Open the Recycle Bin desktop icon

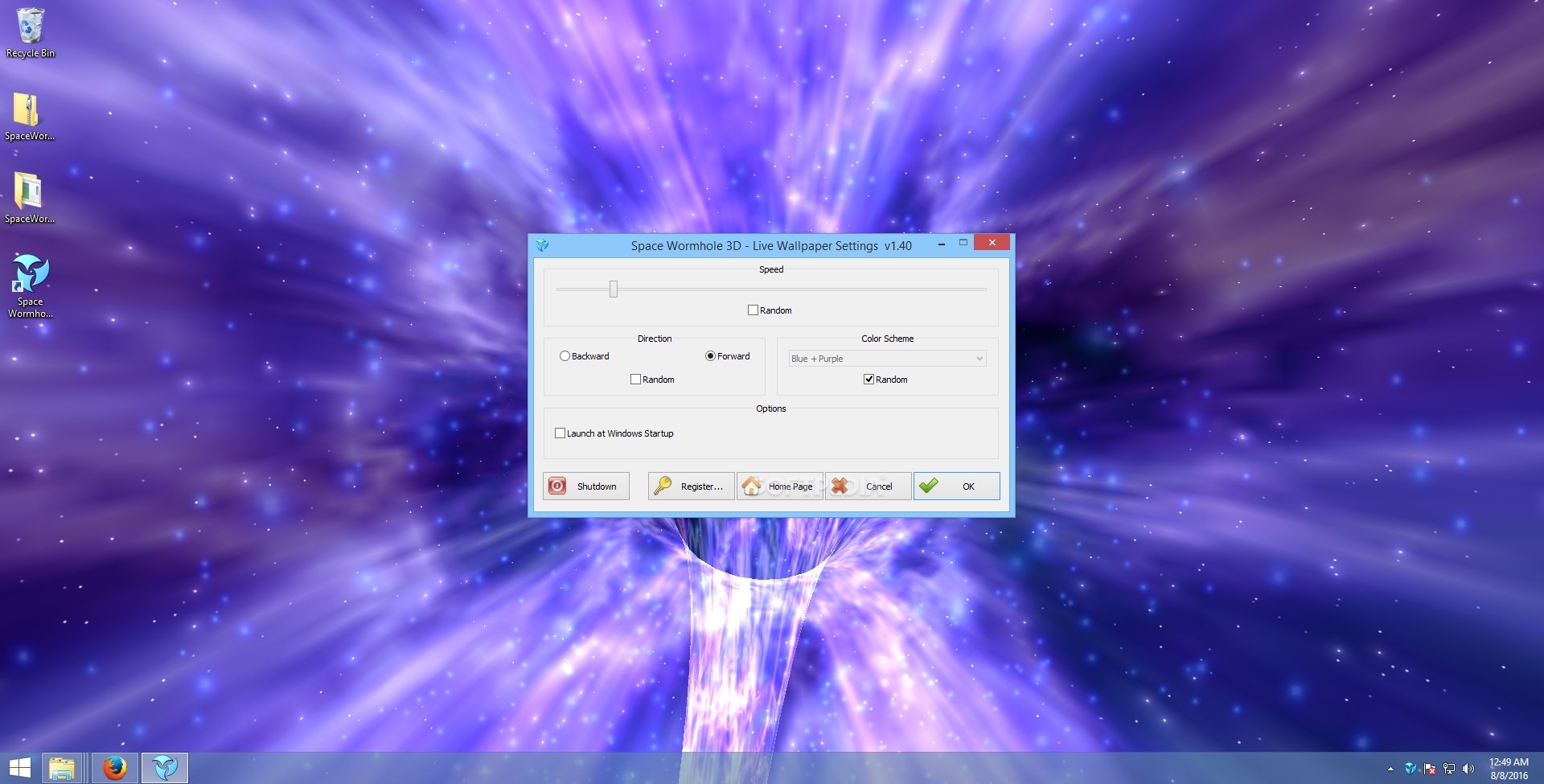pyautogui.click(x=31, y=33)
